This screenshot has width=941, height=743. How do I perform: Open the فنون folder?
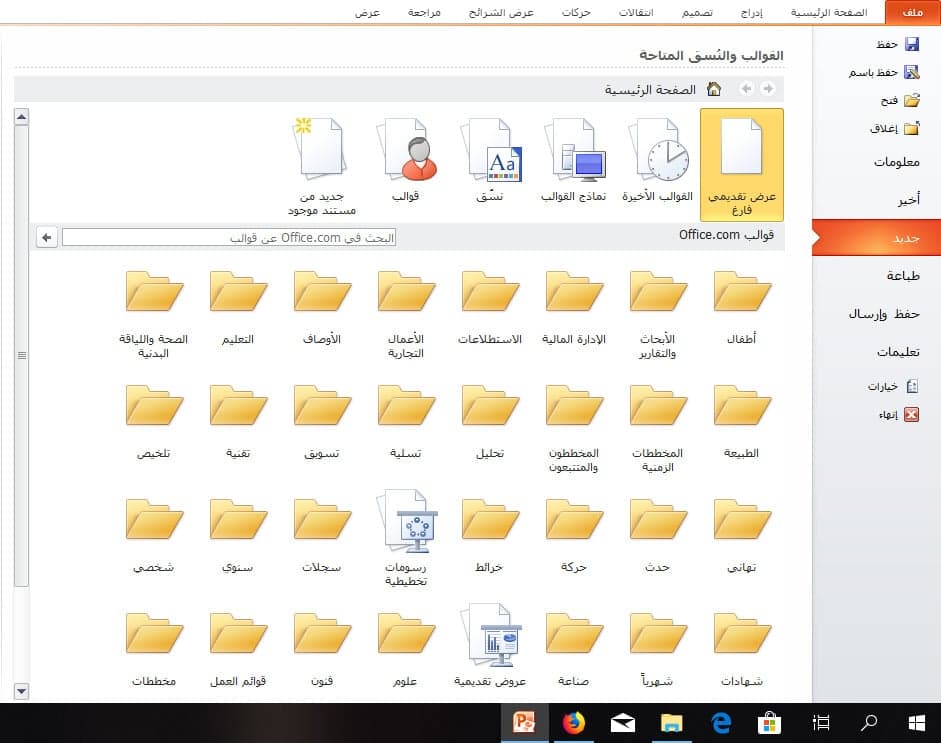click(322, 649)
